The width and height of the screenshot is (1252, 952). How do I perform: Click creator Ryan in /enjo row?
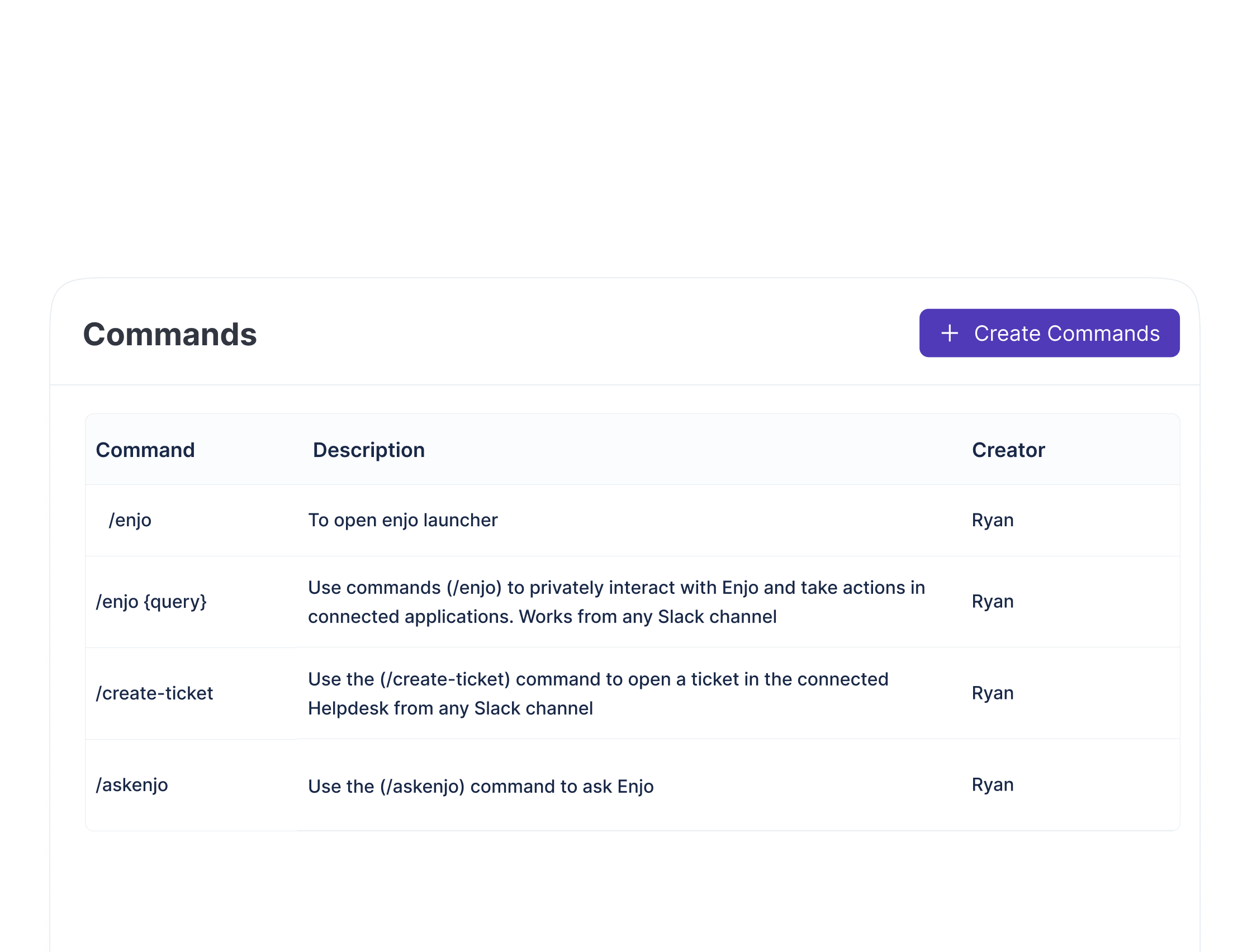click(x=992, y=520)
